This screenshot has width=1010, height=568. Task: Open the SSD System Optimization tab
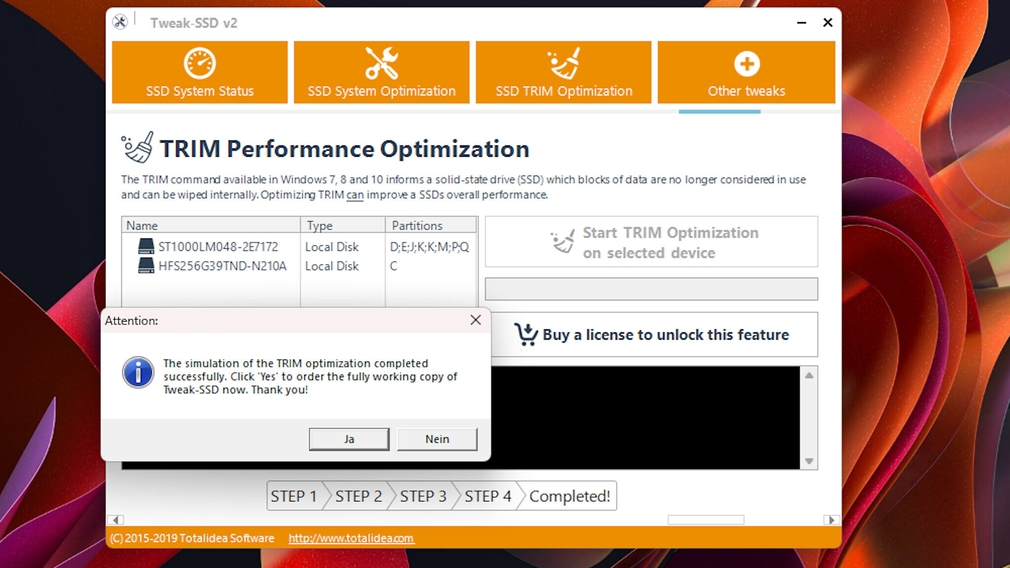tap(381, 72)
